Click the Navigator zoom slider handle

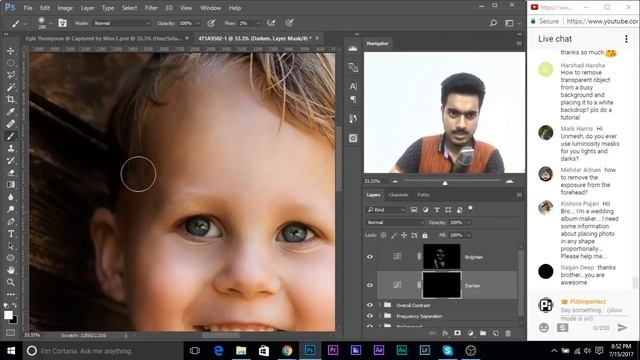445,182
